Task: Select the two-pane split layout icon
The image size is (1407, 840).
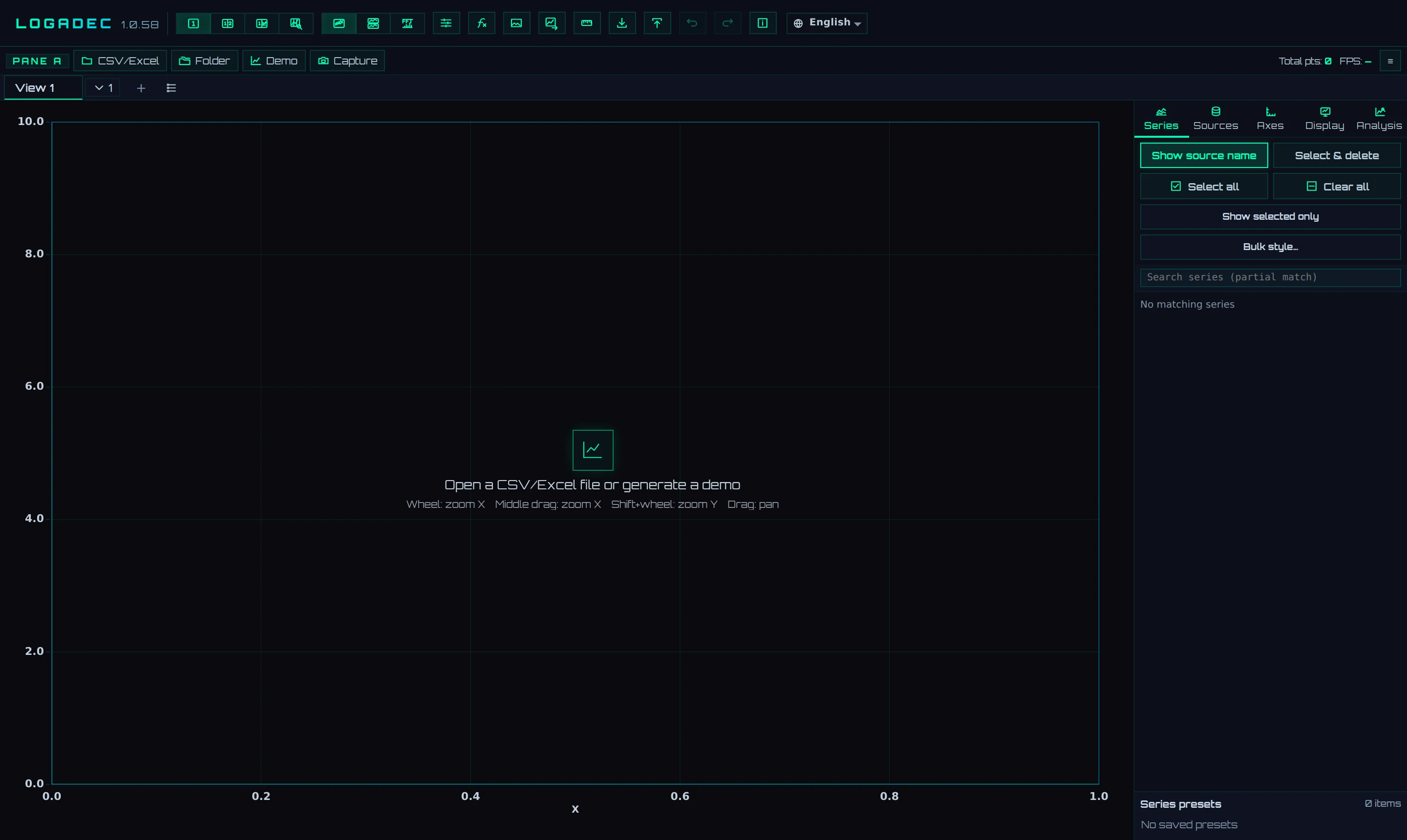Action: click(228, 23)
